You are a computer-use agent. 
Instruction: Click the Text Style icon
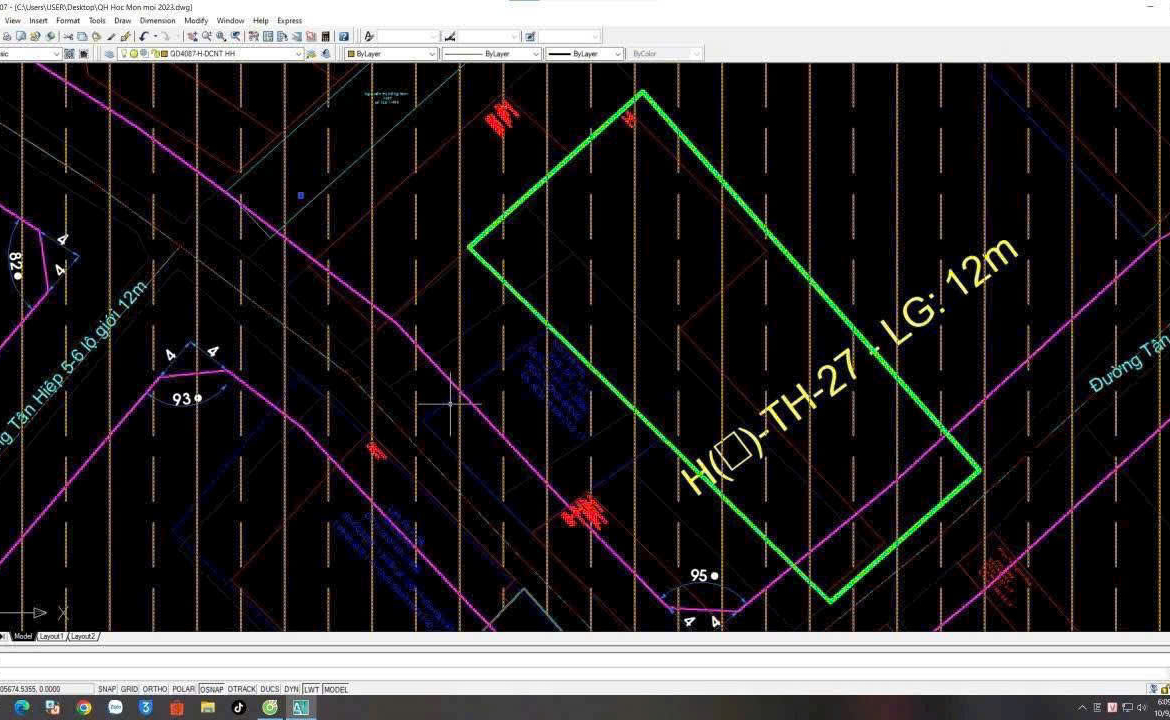(369, 36)
